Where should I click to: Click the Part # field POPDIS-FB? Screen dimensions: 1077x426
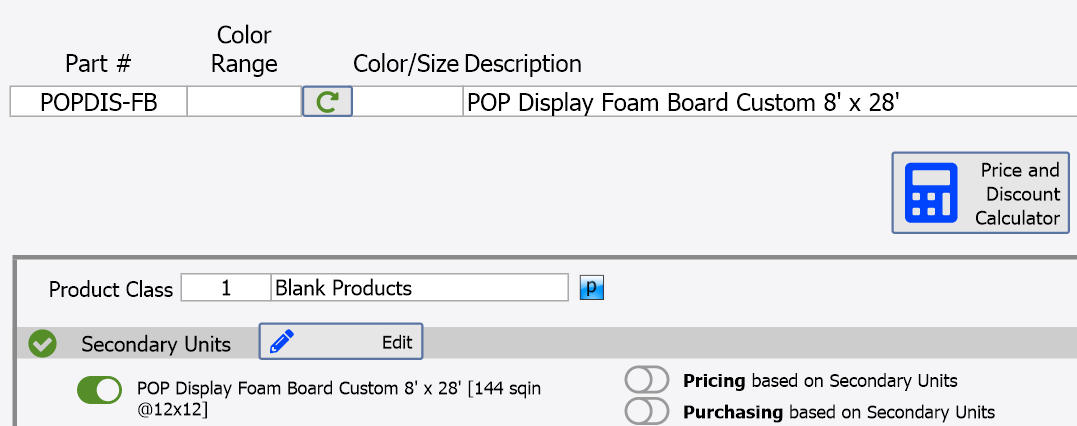coord(98,102)
